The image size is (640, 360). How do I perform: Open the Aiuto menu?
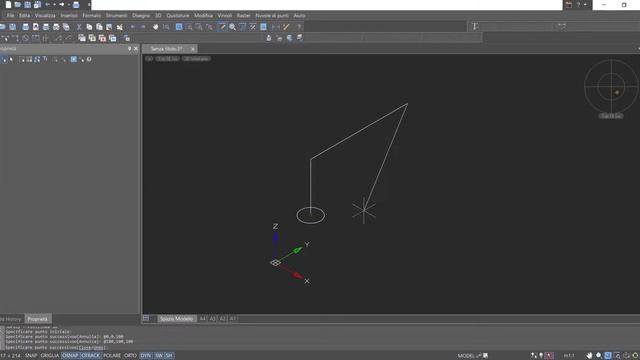pos(300,16)
